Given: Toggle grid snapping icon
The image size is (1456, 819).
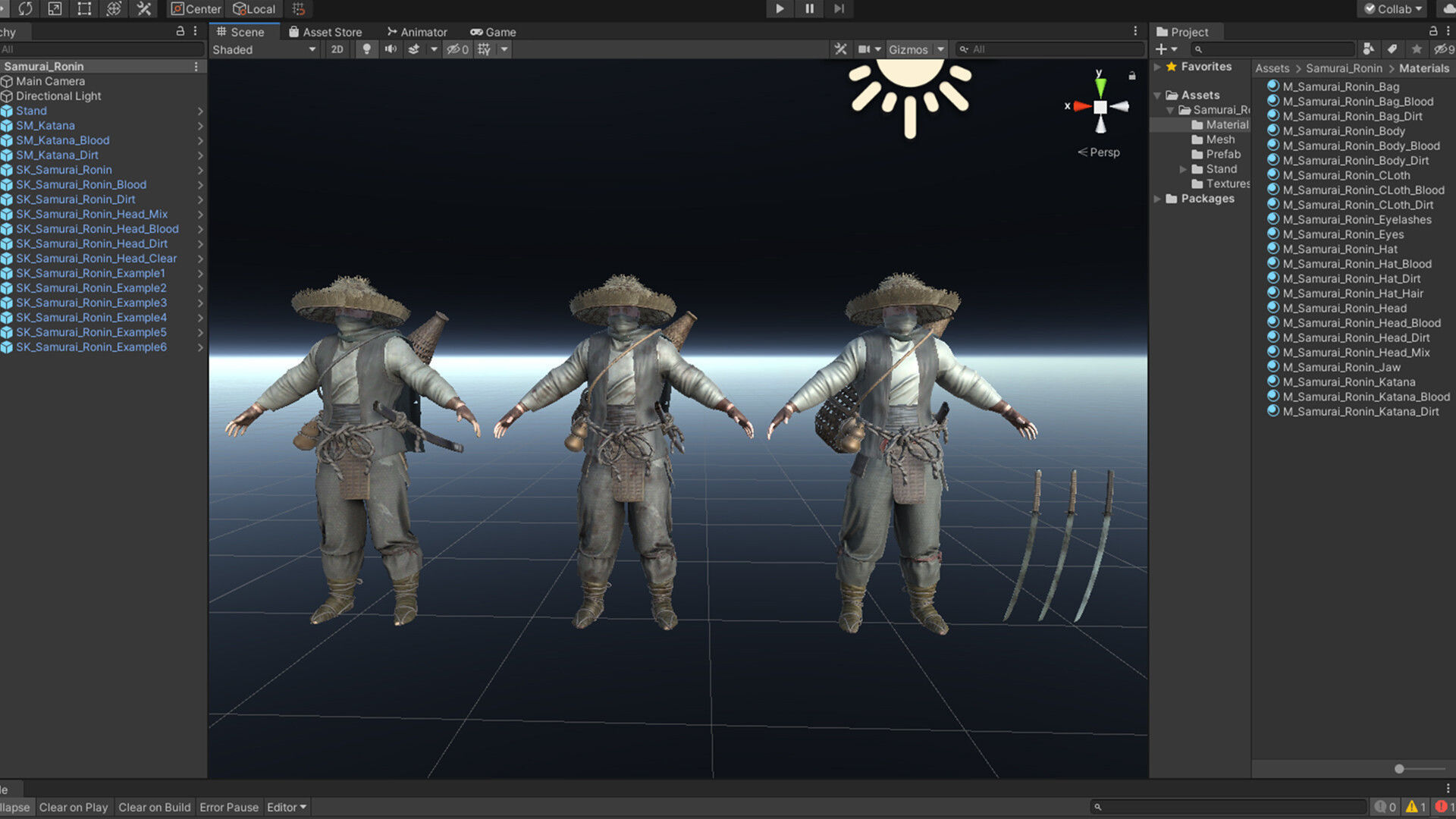Looking at the screenshot, I should pyautogui.click(x=299, y=8).
